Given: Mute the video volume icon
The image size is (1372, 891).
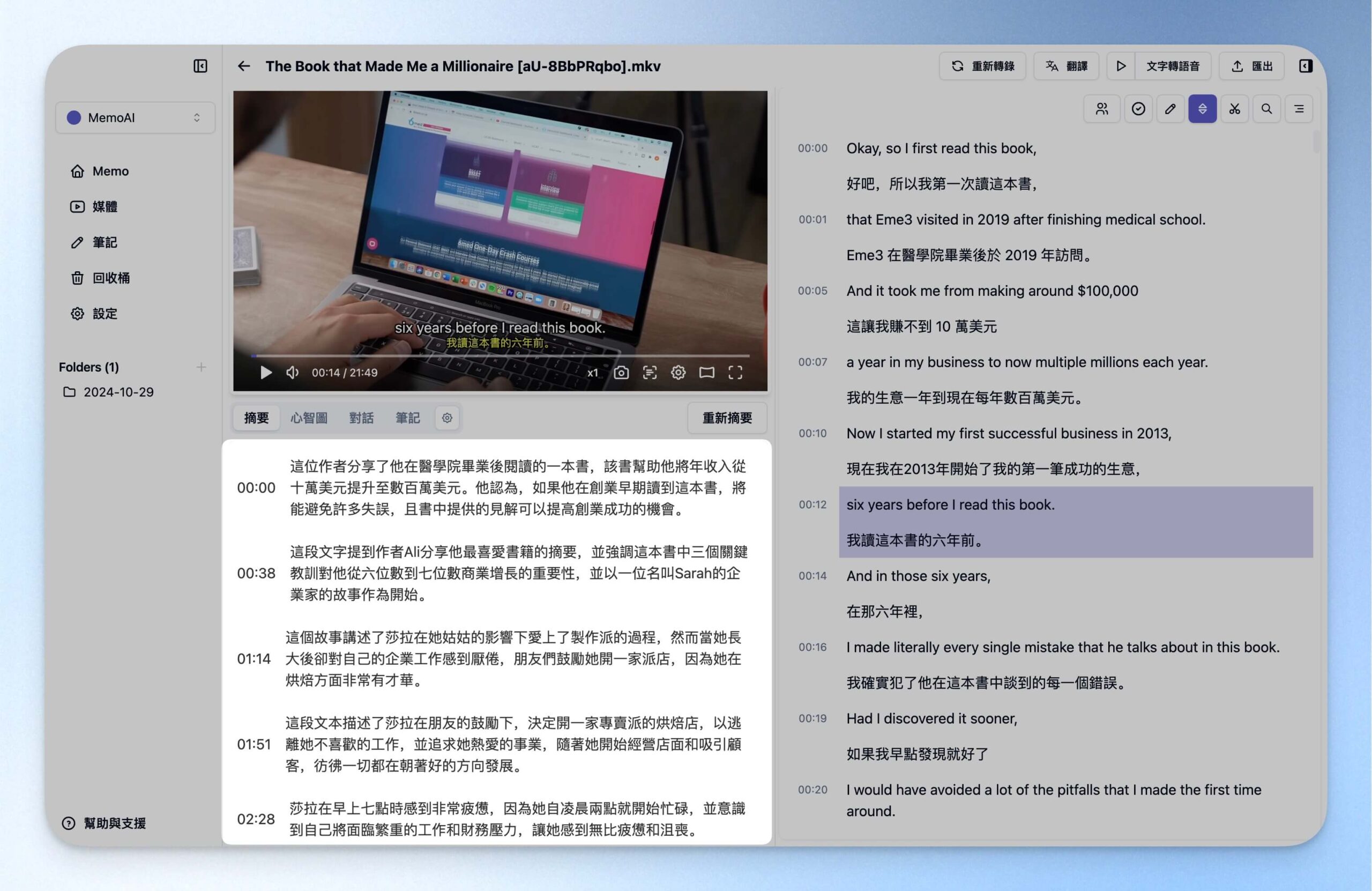Looking at the screenshot, I should point(292,373).
